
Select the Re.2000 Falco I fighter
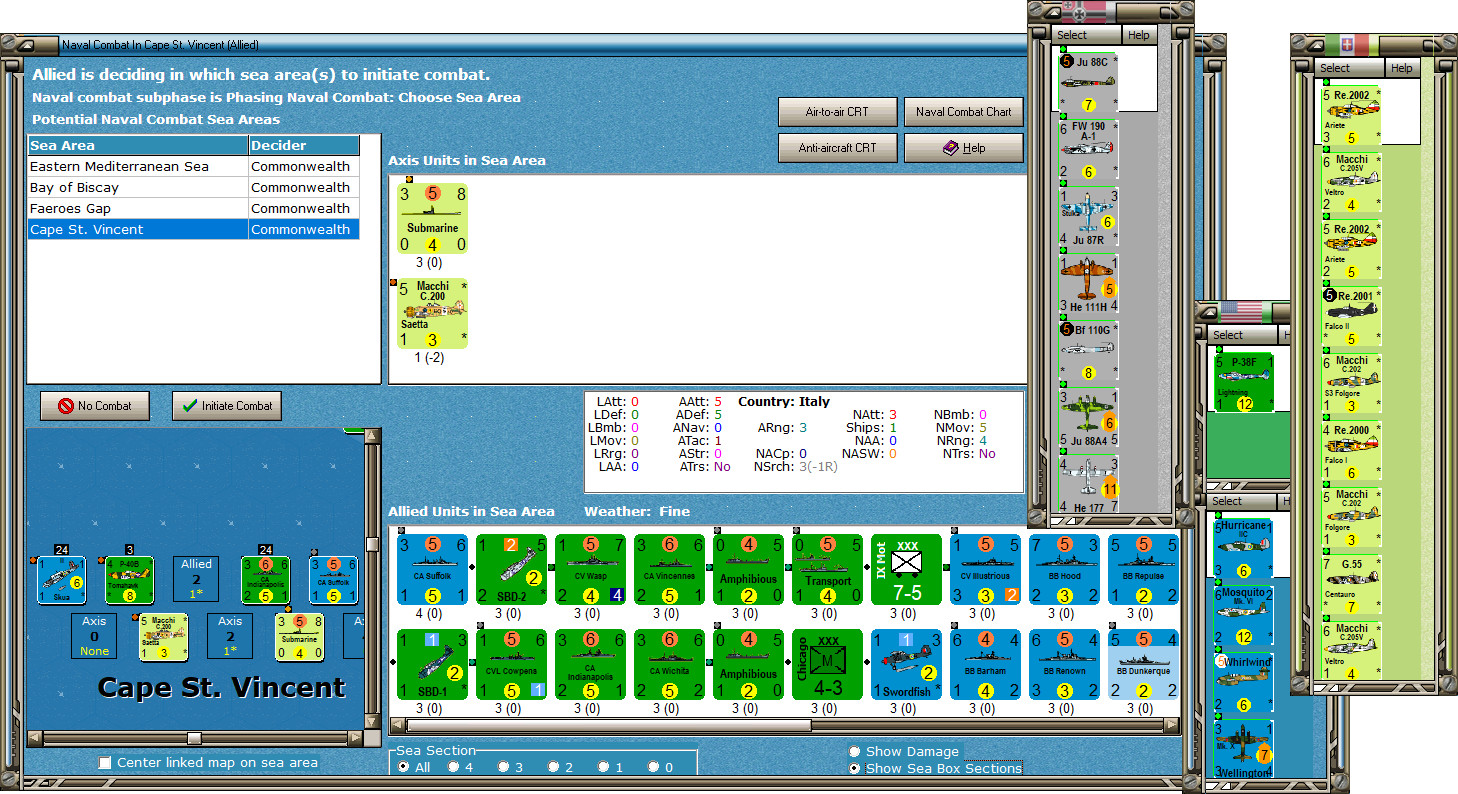coord(1352,452)
